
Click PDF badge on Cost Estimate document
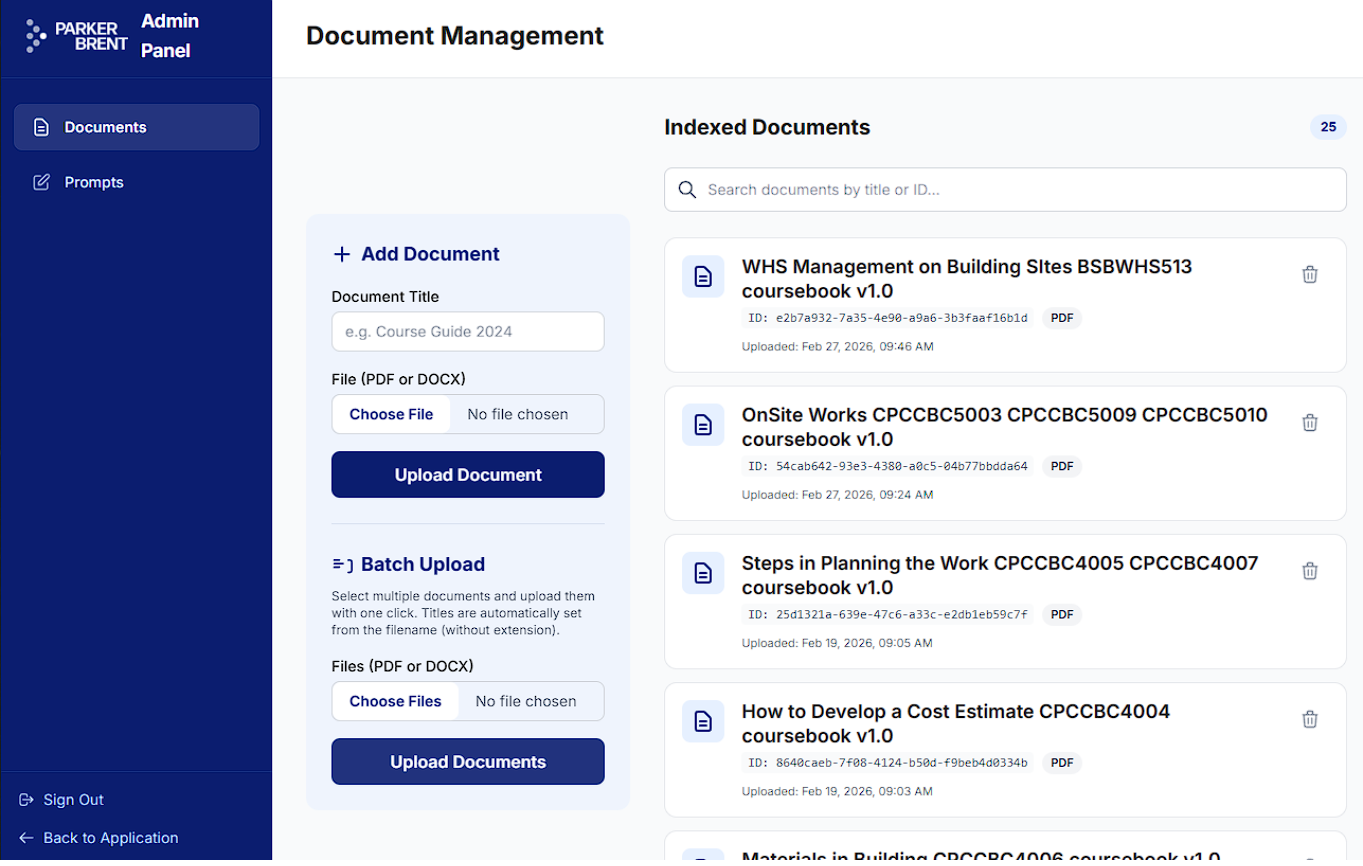1062,762
